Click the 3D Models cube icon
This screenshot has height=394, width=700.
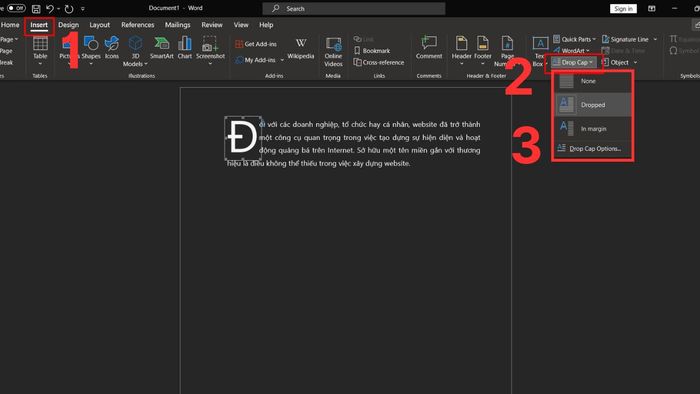(x=135, y=43)
